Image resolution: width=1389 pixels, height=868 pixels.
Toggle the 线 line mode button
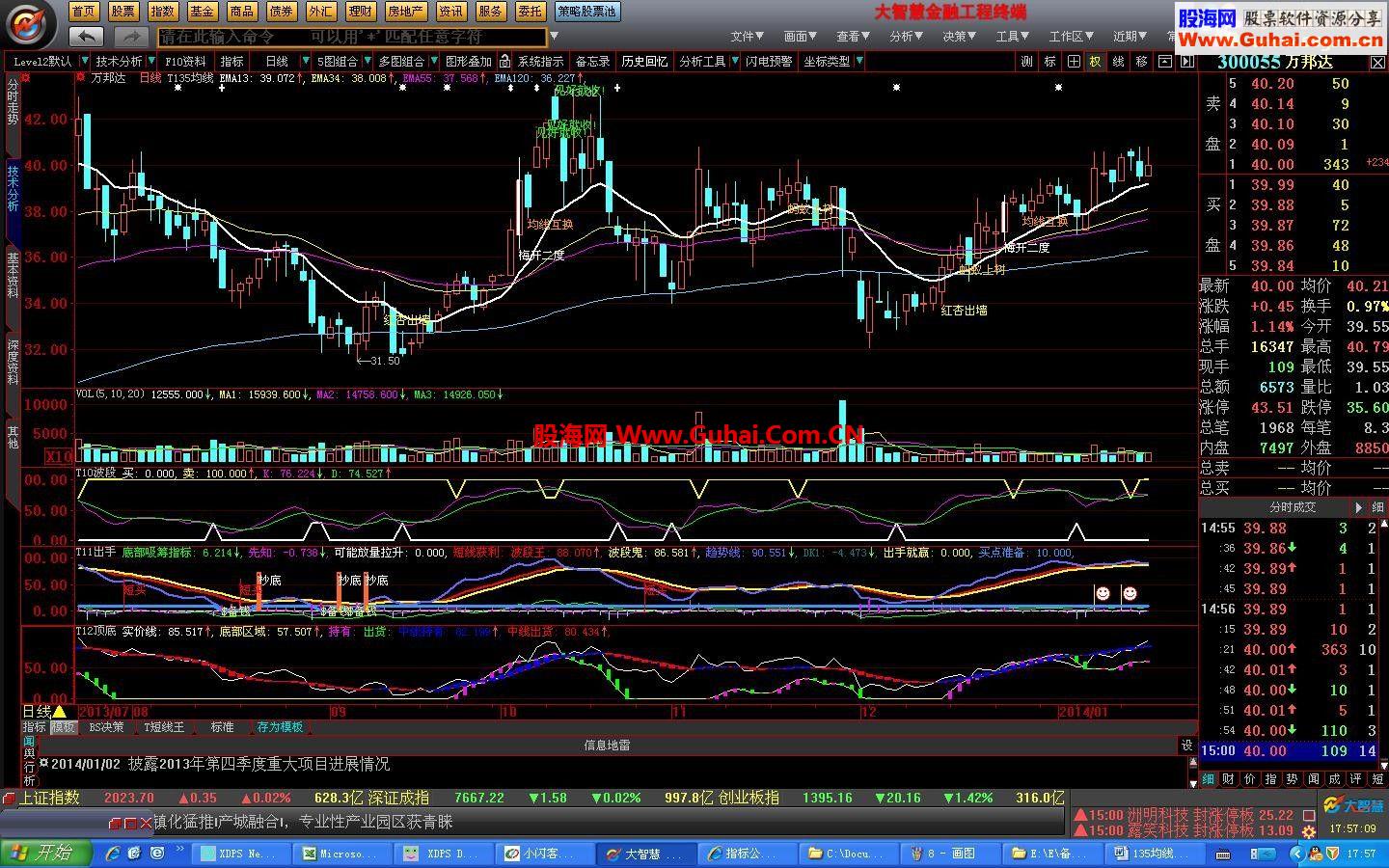1119,61
